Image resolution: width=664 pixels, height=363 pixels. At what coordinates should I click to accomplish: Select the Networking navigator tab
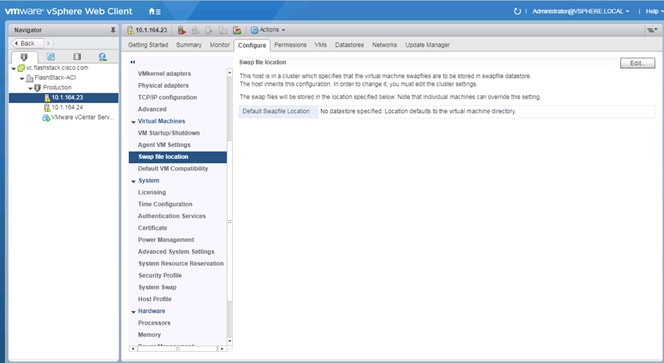click(102, 57)
